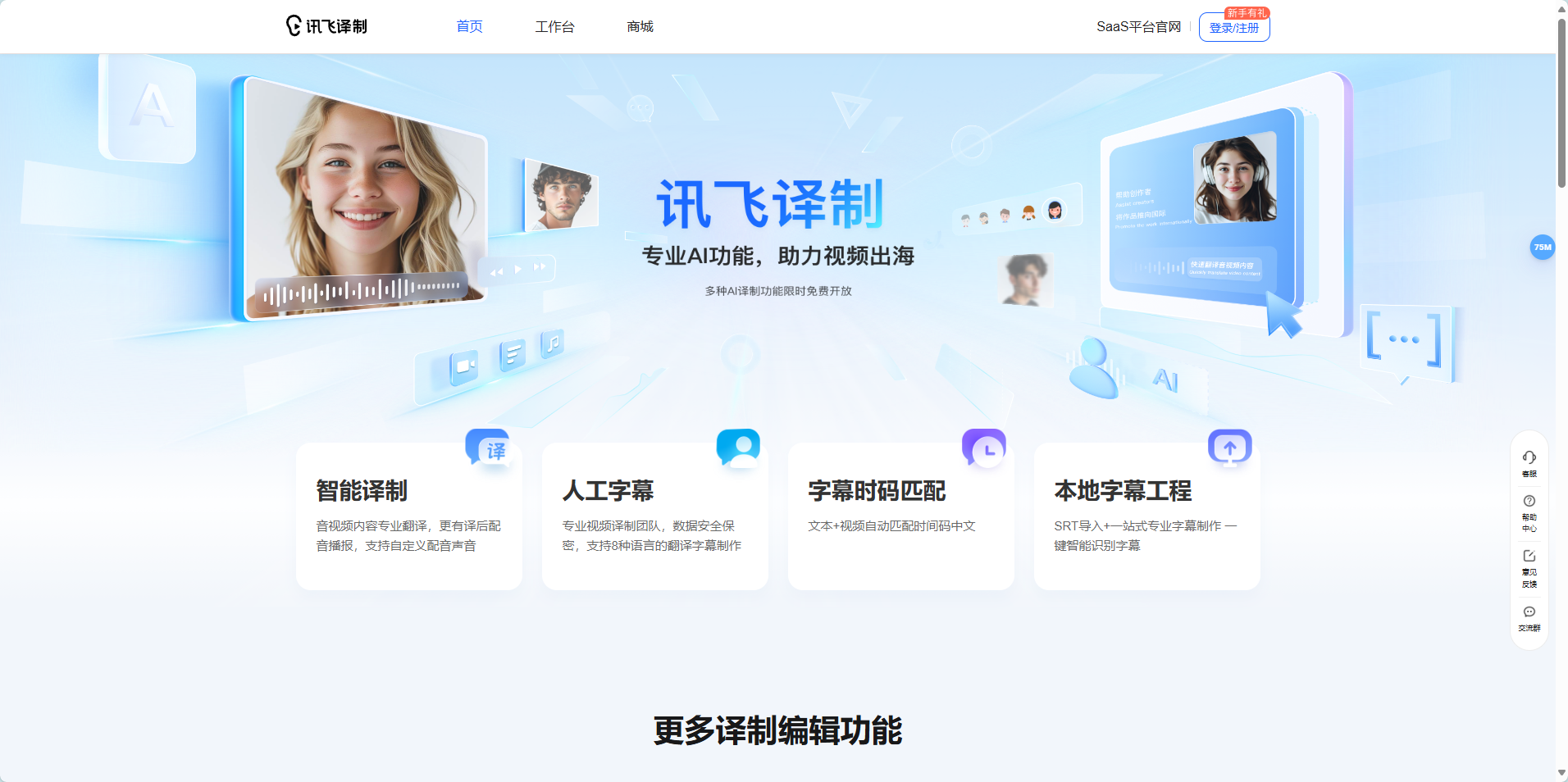Viewport: 1568px width, 782px height.
Task: Click the 登录/注册 button
Action: [x=1234, y=28]
